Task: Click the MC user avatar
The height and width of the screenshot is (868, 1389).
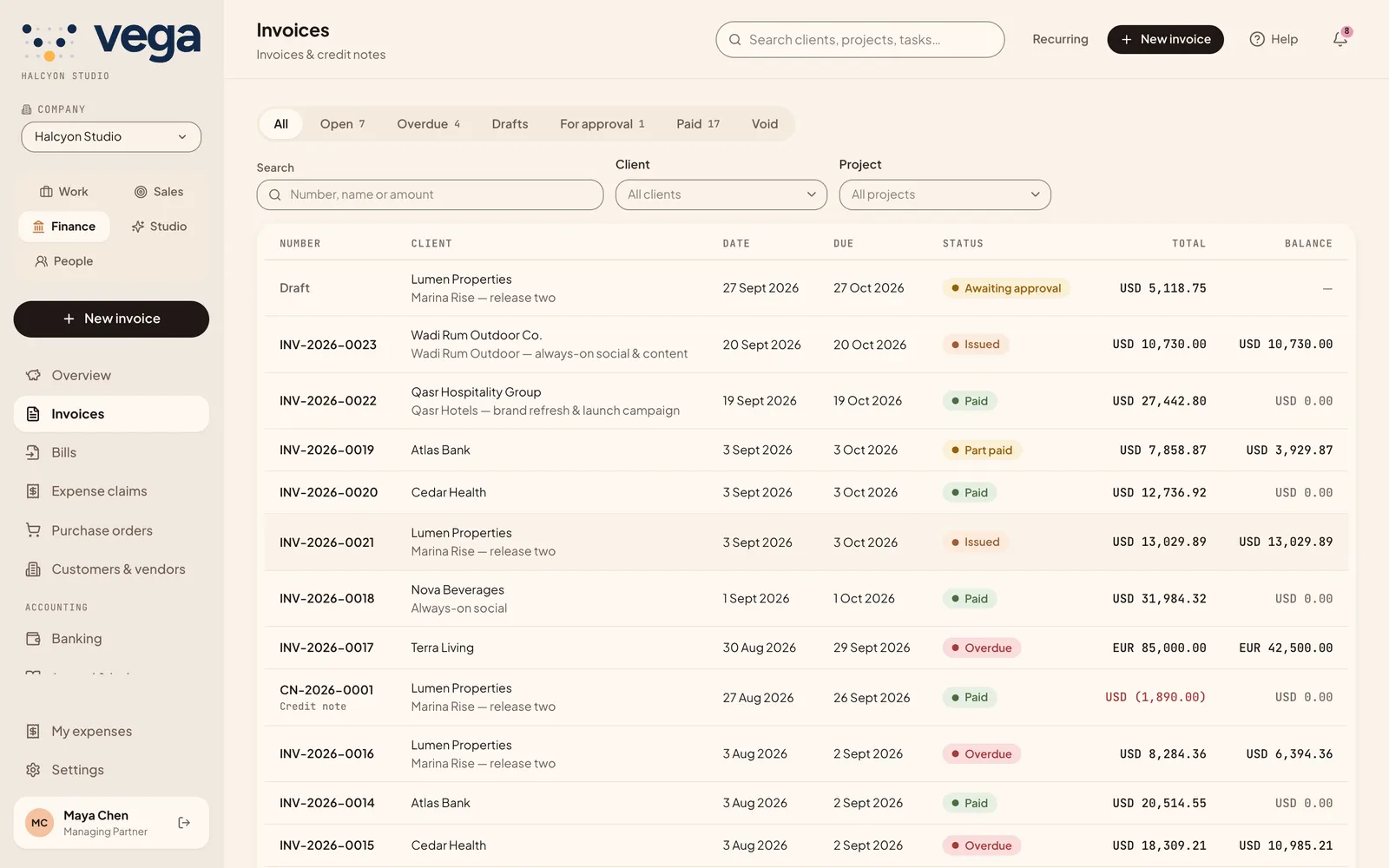Action: (40, 823)
